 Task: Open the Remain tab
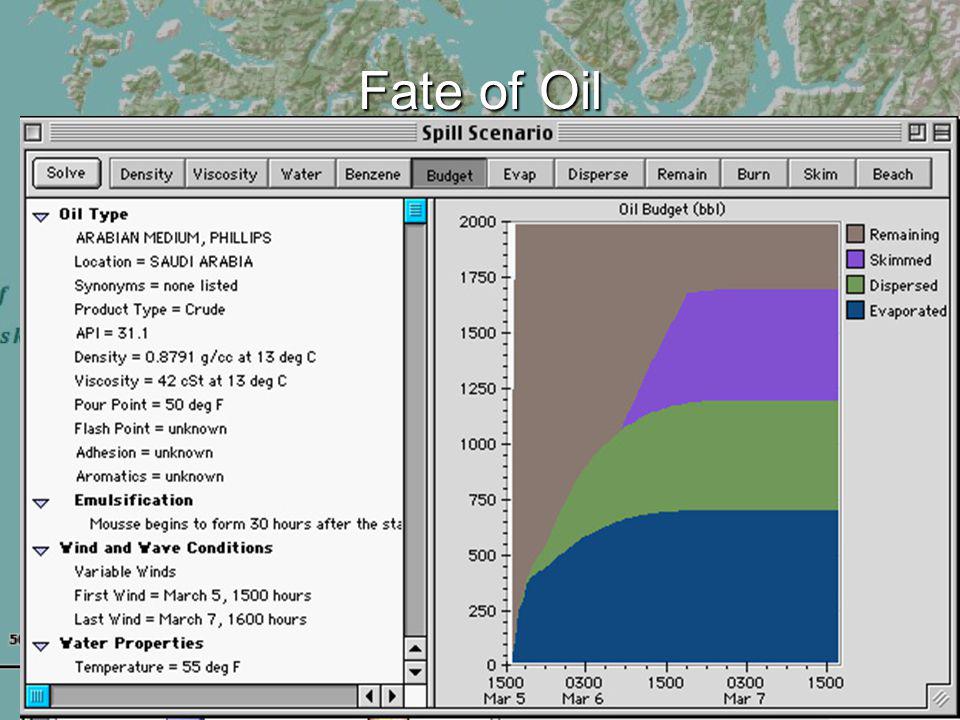[682, 174]
